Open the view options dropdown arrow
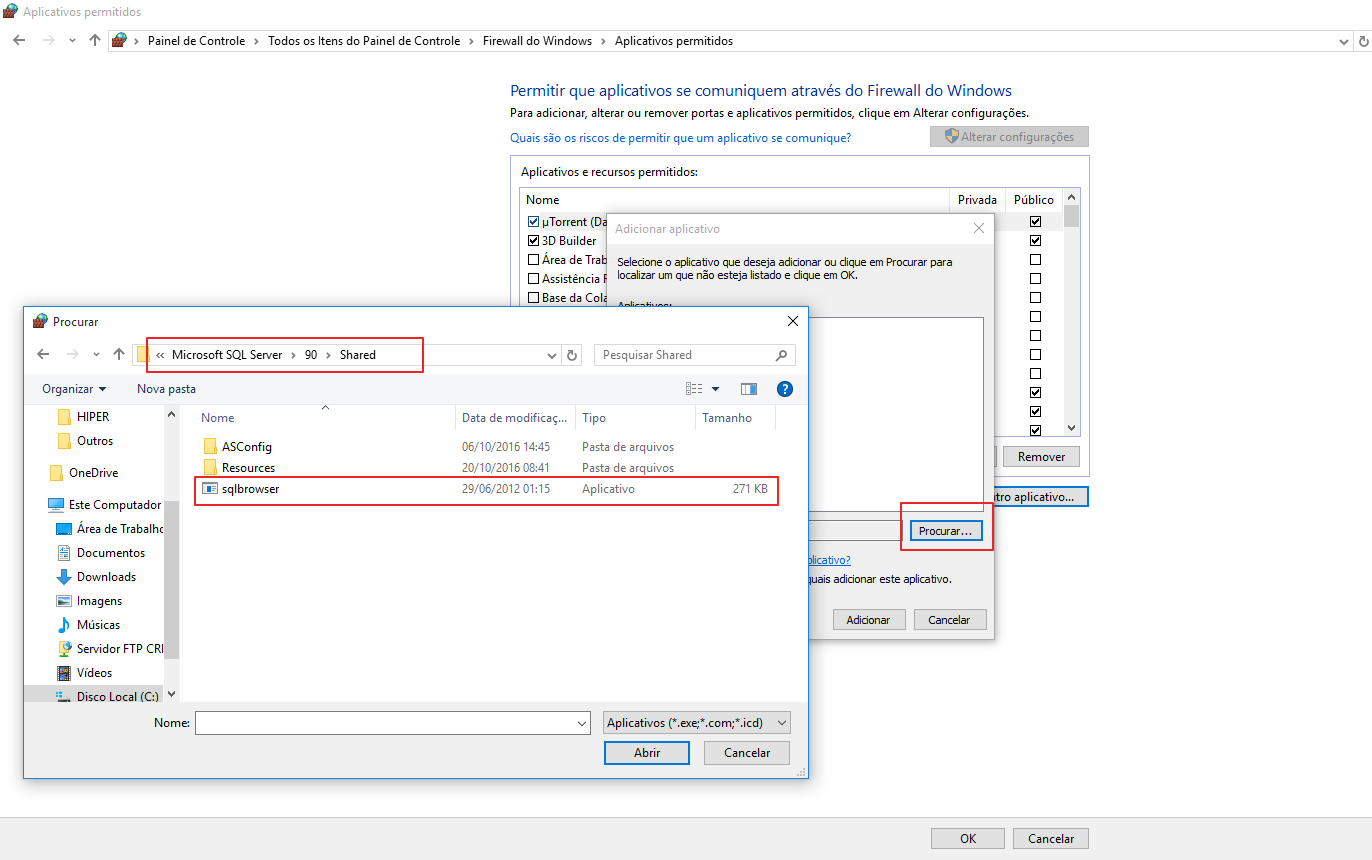Image resolution: width=1372 pixels, height=860 pixels. coord(715,389)
